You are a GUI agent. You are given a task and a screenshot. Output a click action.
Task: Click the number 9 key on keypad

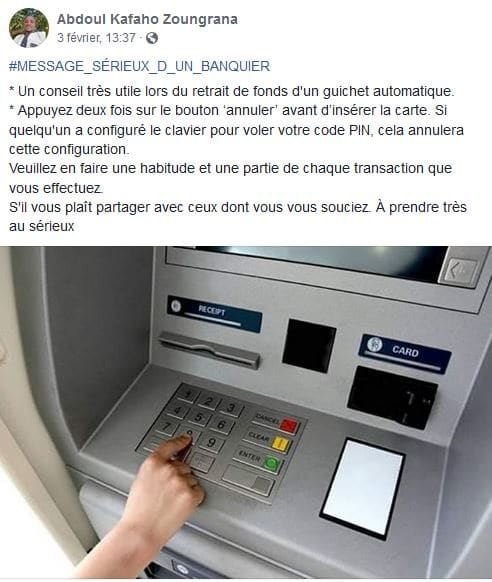point(211,442)
